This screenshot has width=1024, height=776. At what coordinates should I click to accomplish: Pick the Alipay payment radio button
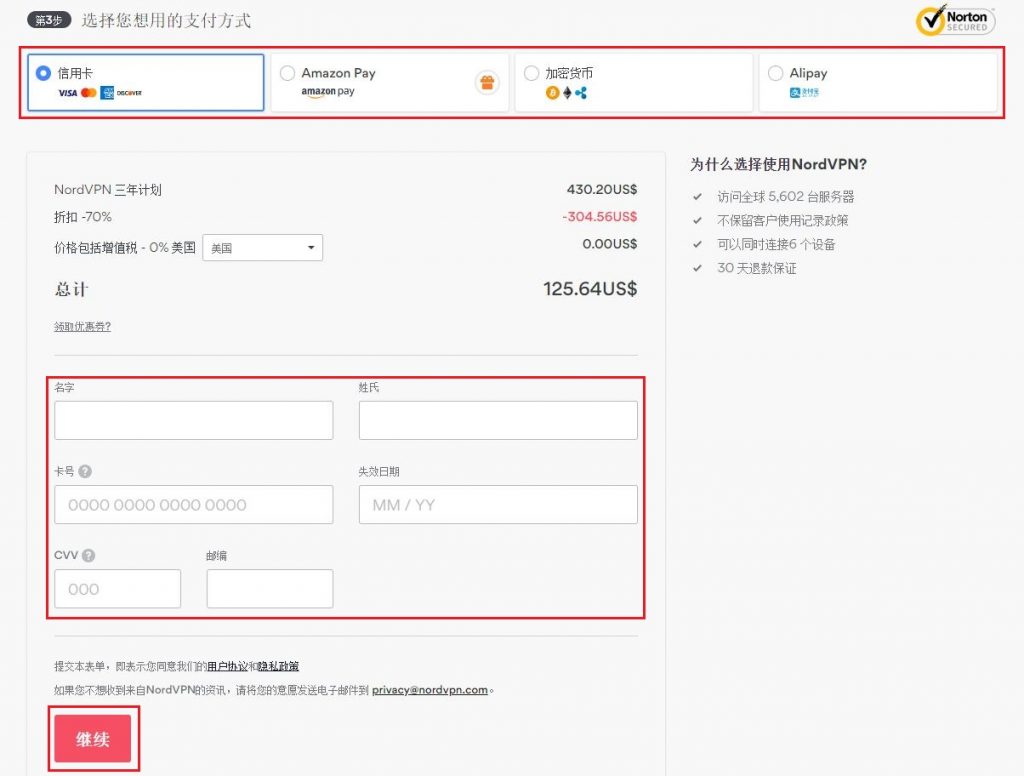[775, 73]
